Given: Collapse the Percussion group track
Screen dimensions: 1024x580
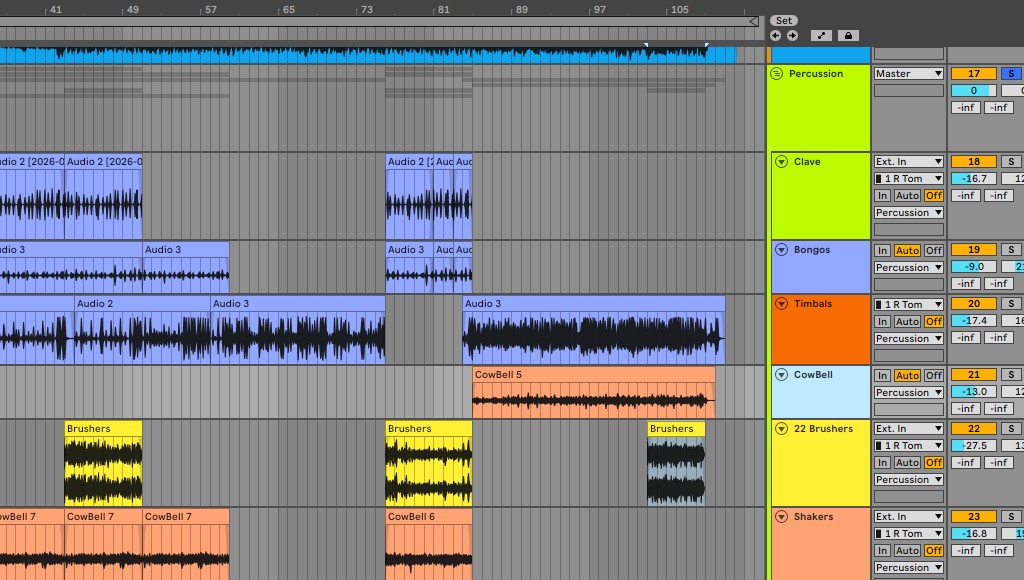Looking at the screenshot, I should coord(776,74).
